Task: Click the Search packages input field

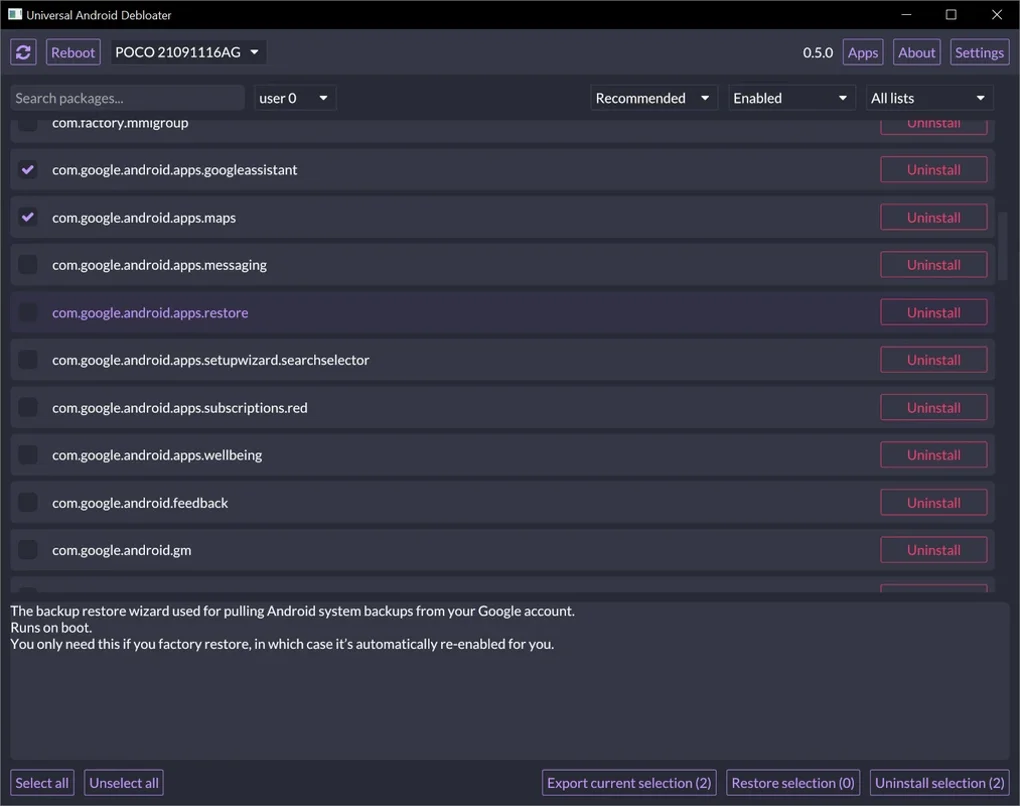Action: coord(127,98)
